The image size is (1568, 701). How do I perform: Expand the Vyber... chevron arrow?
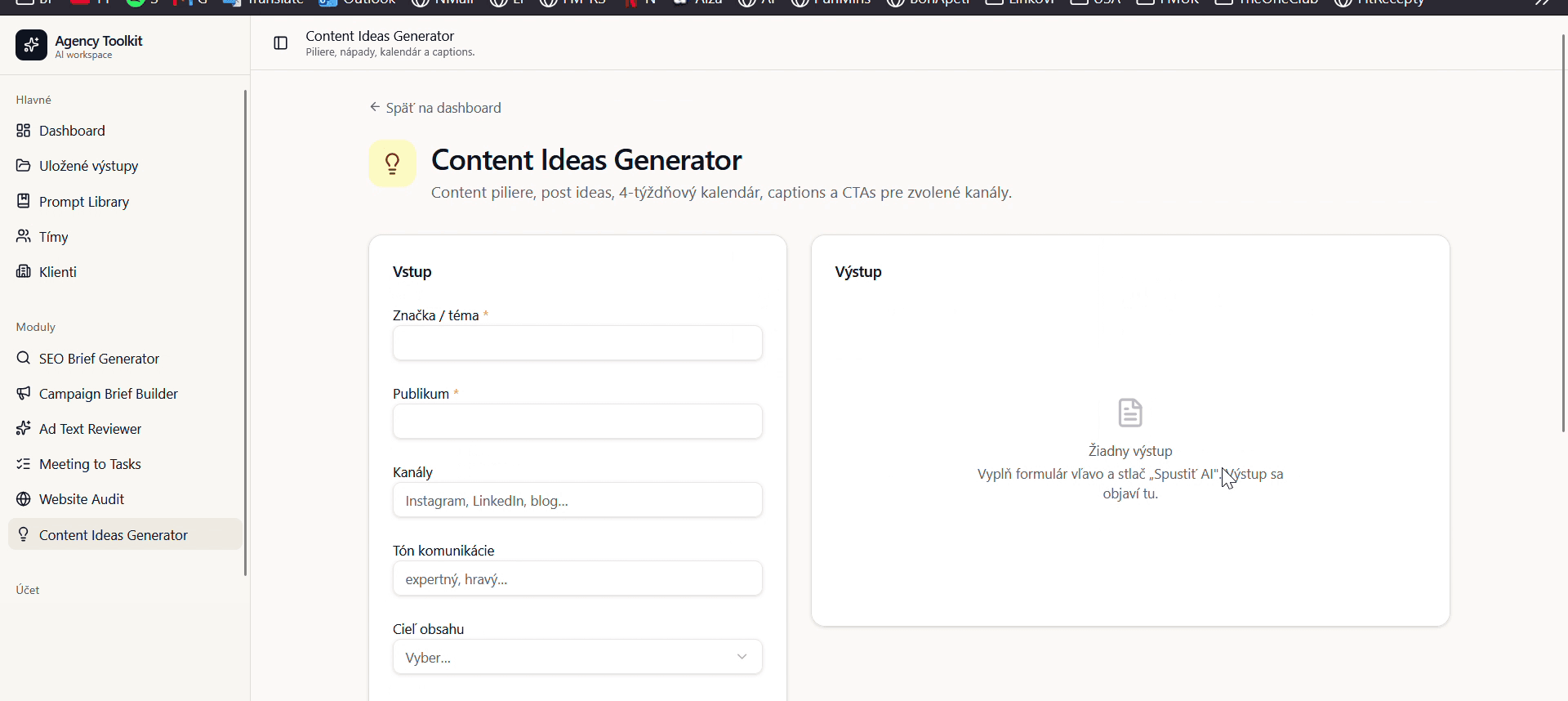[x=742, y=657]
